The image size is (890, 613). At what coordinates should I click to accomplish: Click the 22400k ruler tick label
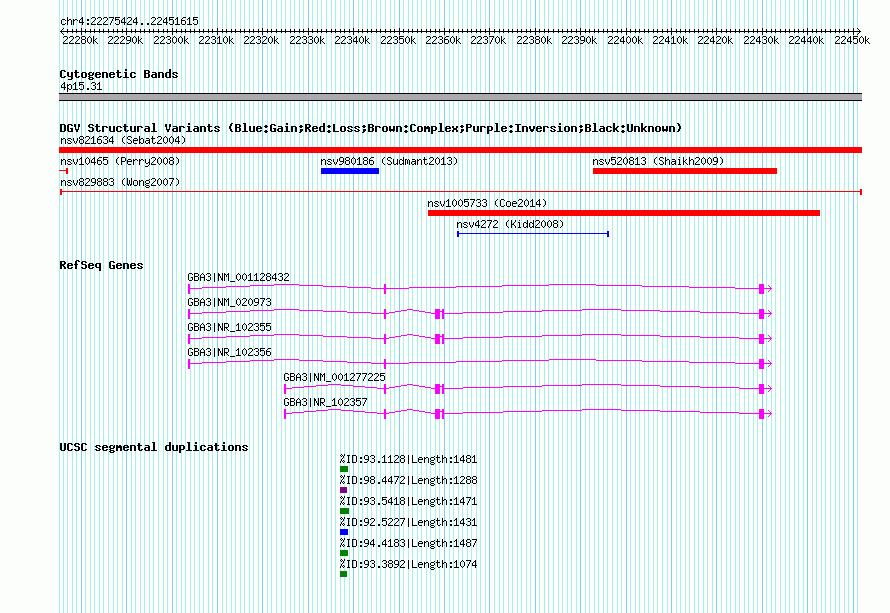(x=625, y=40)
